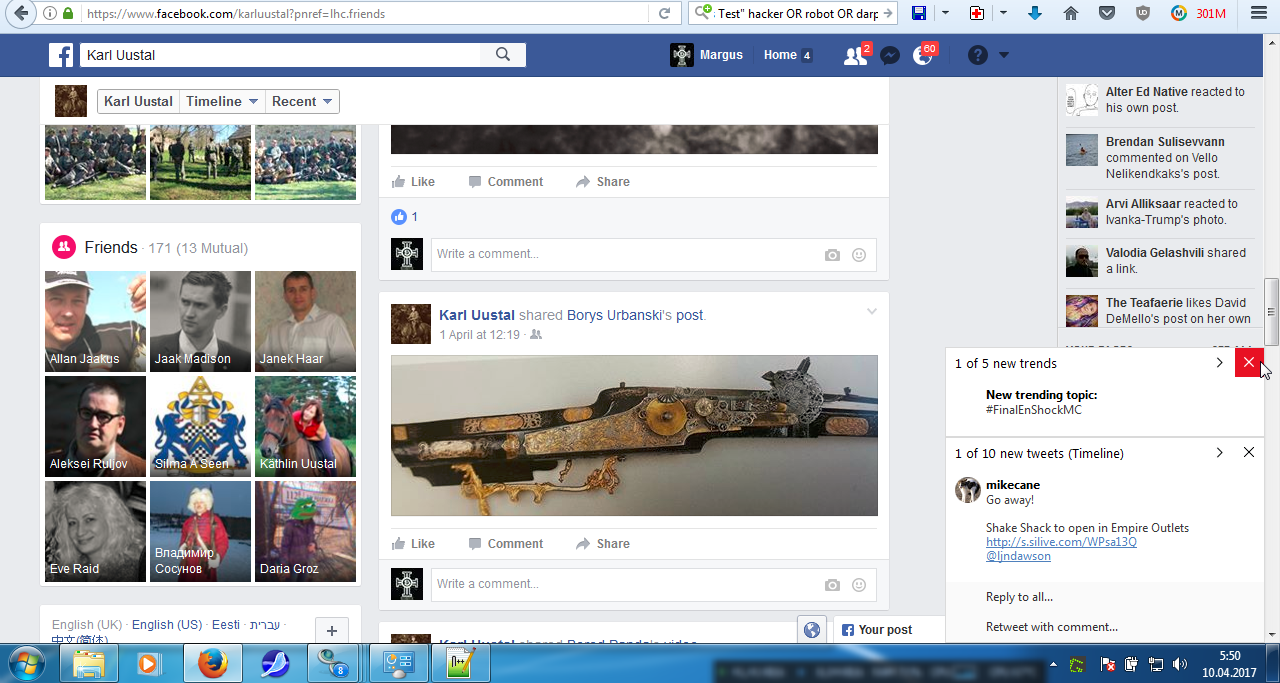Open friend Jaak Madison thumbnail
Screen dimensions: 1280x683
200,321
